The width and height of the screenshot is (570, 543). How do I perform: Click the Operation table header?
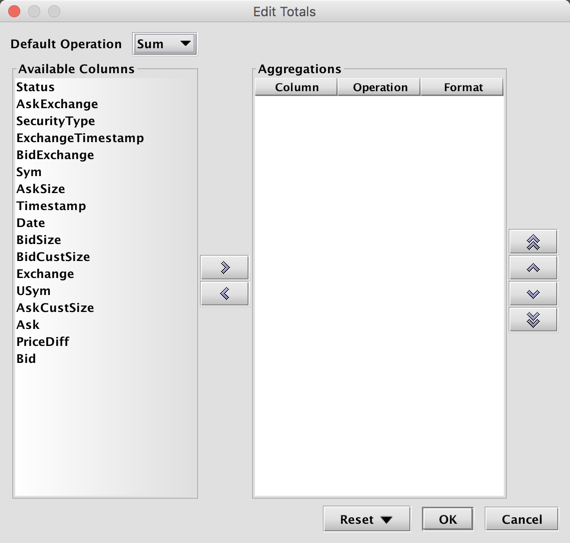click(380, 87)
